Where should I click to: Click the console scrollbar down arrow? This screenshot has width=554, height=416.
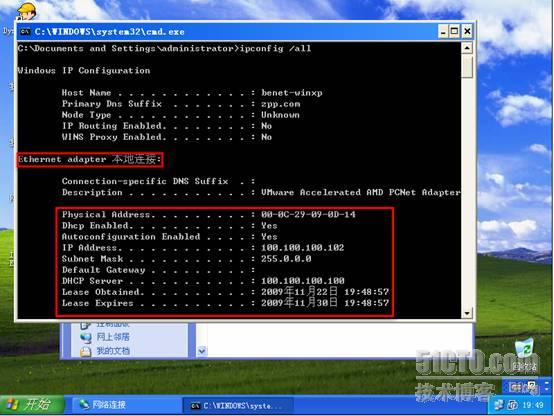tap(467, 313)
